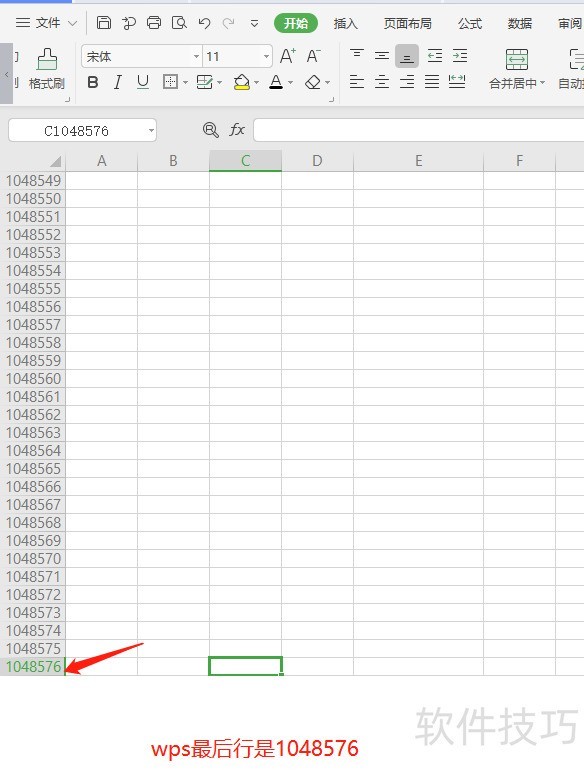The image size is (584, 770).
Task: Apply yellow fill color swatch
Action: (x=242, y=82)
